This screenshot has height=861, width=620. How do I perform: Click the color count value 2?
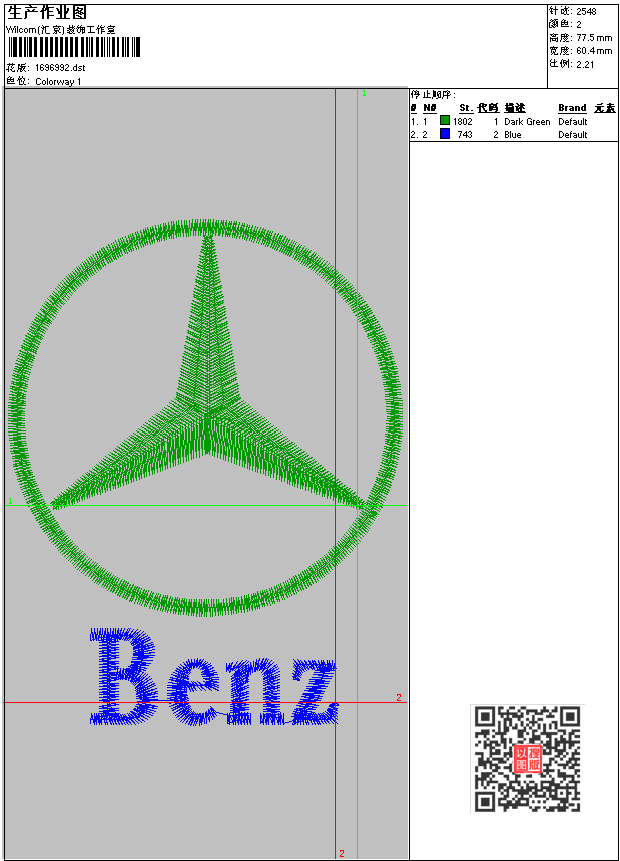[x=578, y=25]
